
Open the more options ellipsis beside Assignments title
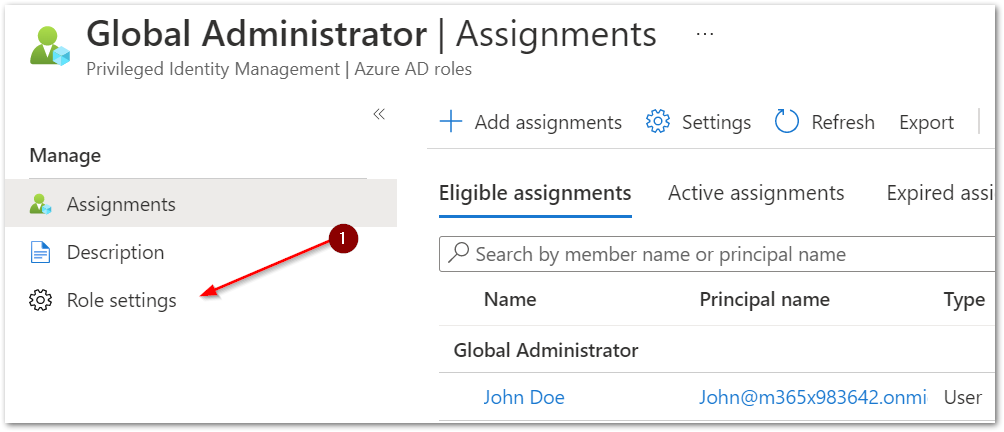pos(704,35)
